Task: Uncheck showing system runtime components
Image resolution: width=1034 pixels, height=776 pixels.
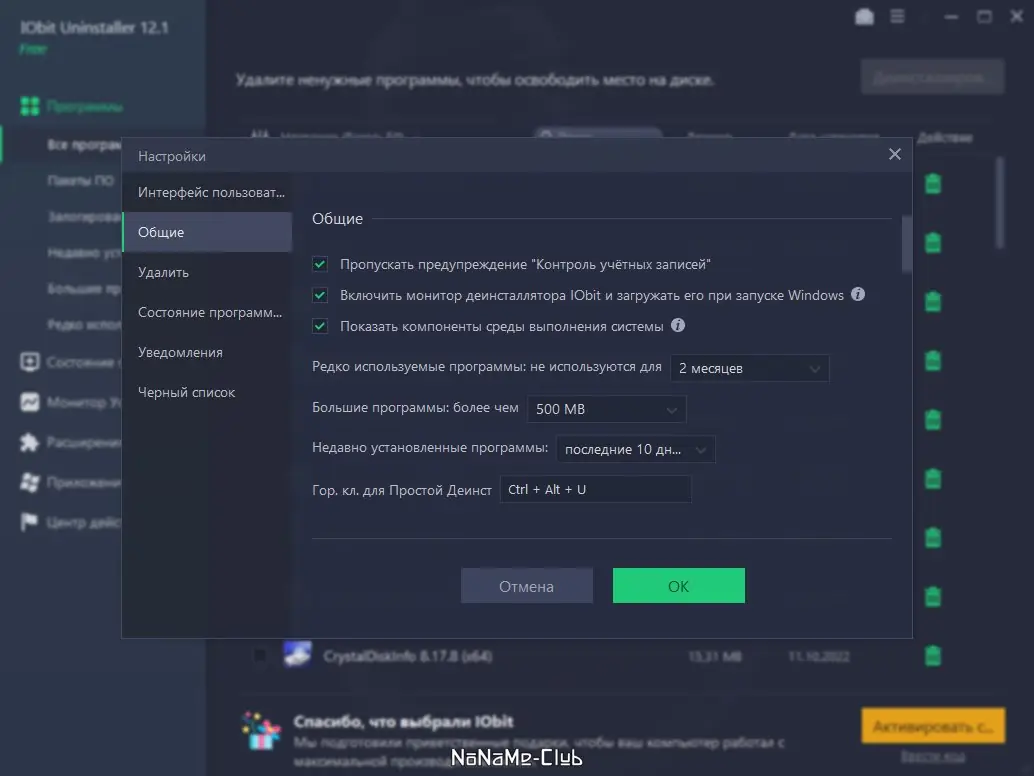Action: point(320,326)
